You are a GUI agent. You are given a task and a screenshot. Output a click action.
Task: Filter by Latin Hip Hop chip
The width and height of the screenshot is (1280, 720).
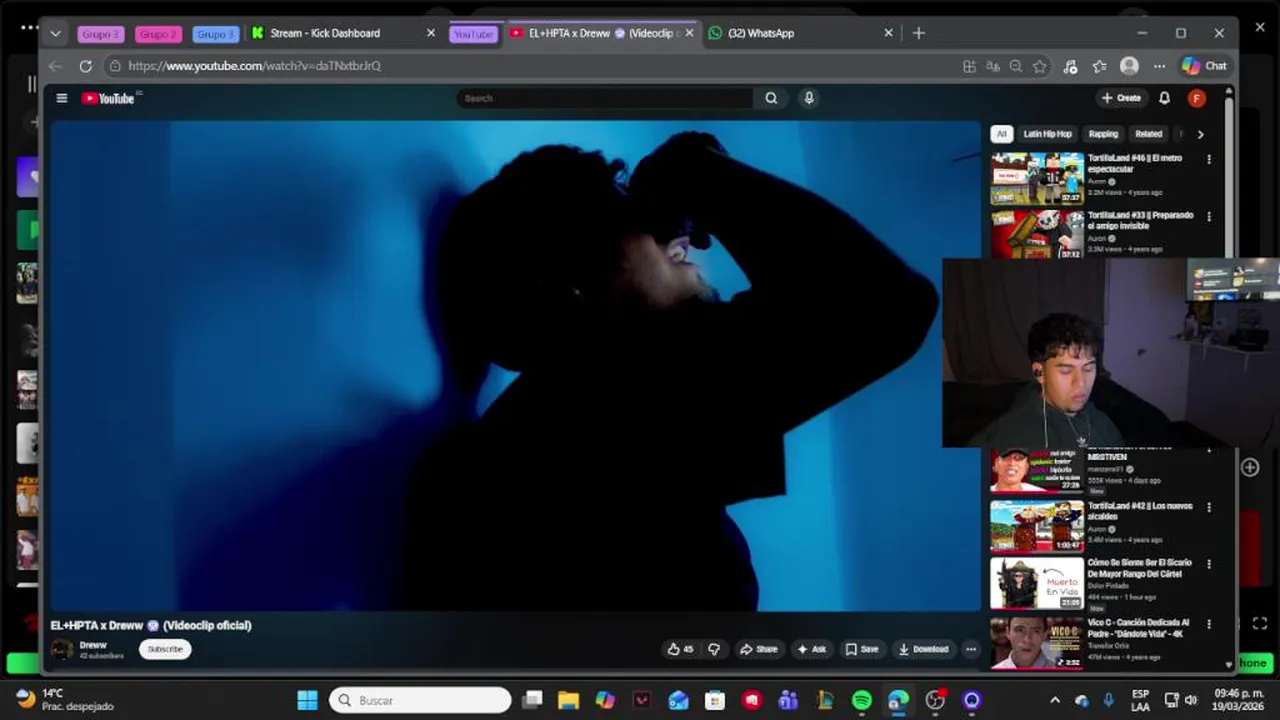1047,134
